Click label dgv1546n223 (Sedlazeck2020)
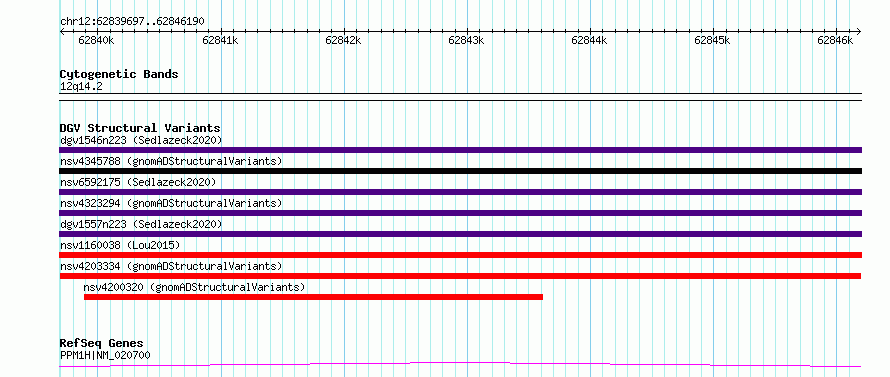 click(x=141, y=140)
